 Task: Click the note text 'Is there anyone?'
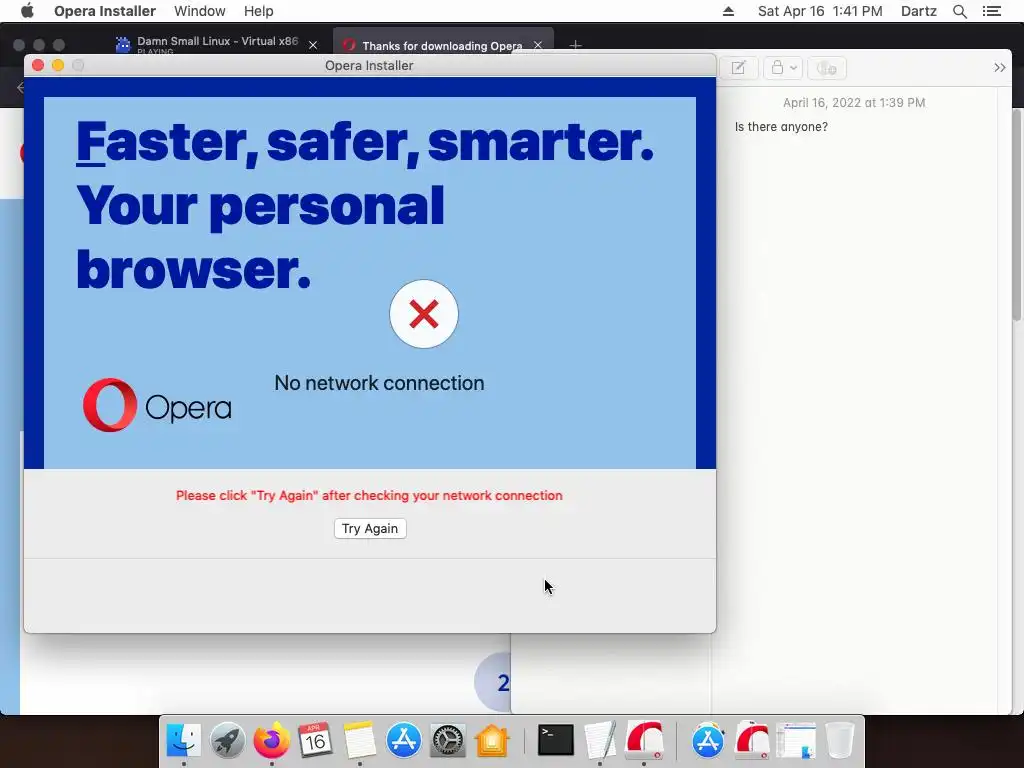(x=781, y=127)
